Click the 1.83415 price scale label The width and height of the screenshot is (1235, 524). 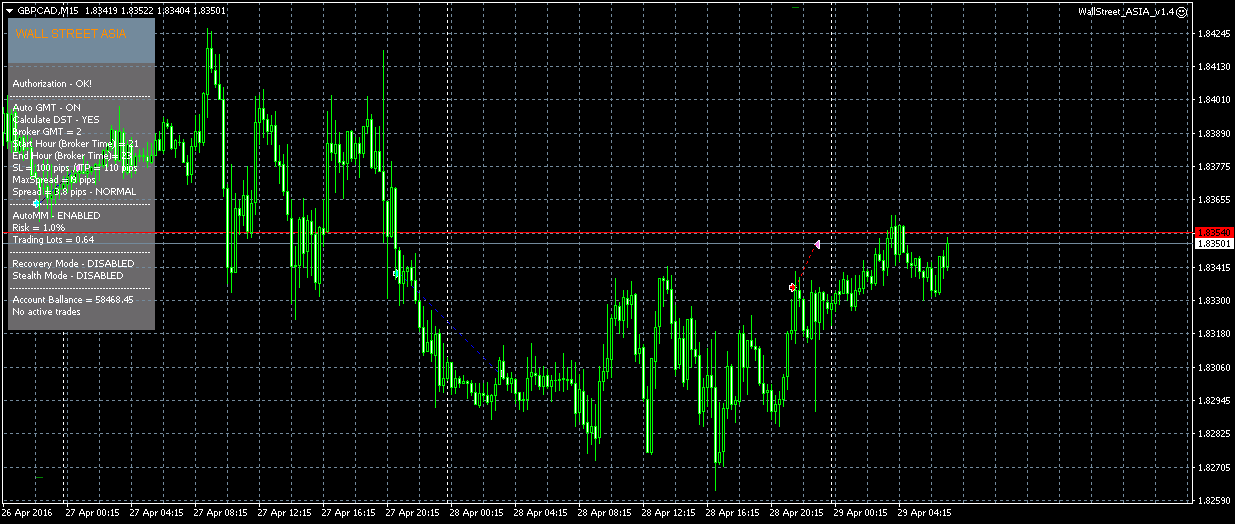pyautogui.click(x=1213, y=267)
